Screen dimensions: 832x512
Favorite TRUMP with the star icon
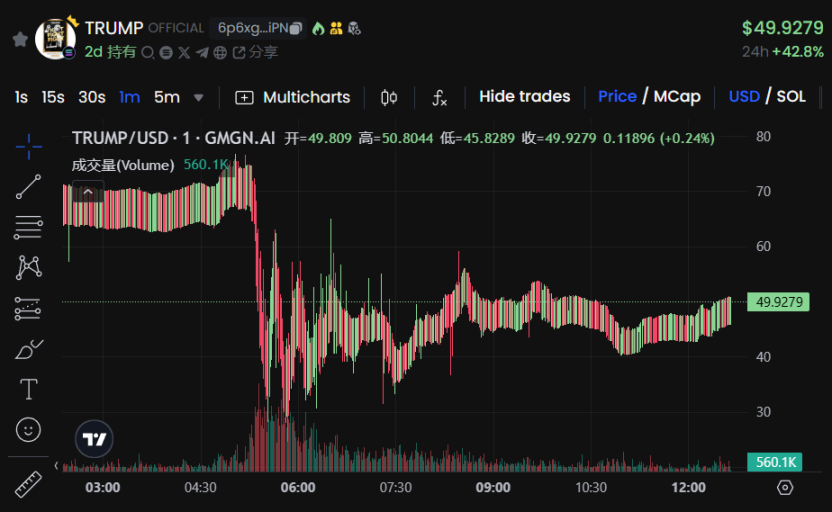[19, 39]
